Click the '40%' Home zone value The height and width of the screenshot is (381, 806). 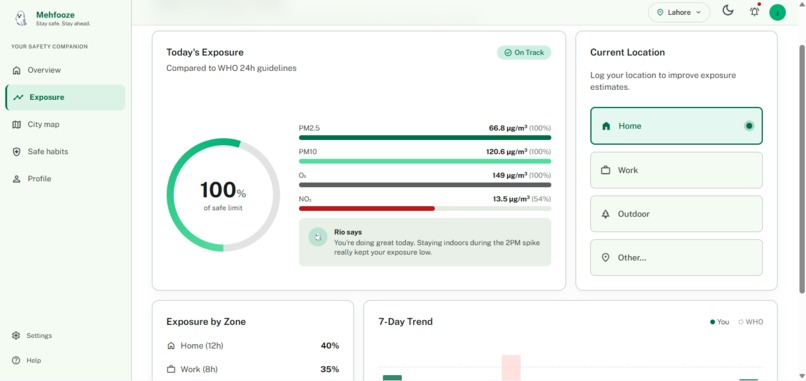[x=330, y=346]
